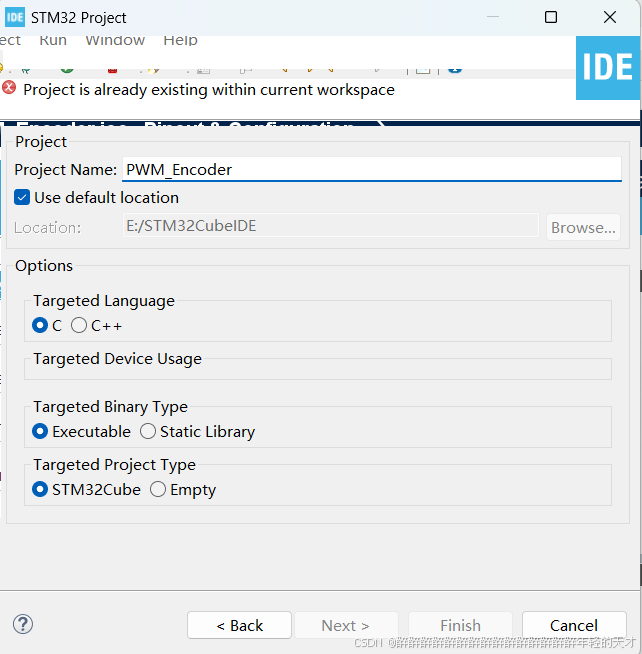Image resolution: width=642 pixels, height=654 pixels.
Task: Close the STM32 Project window
Action: tap(610, 17)
